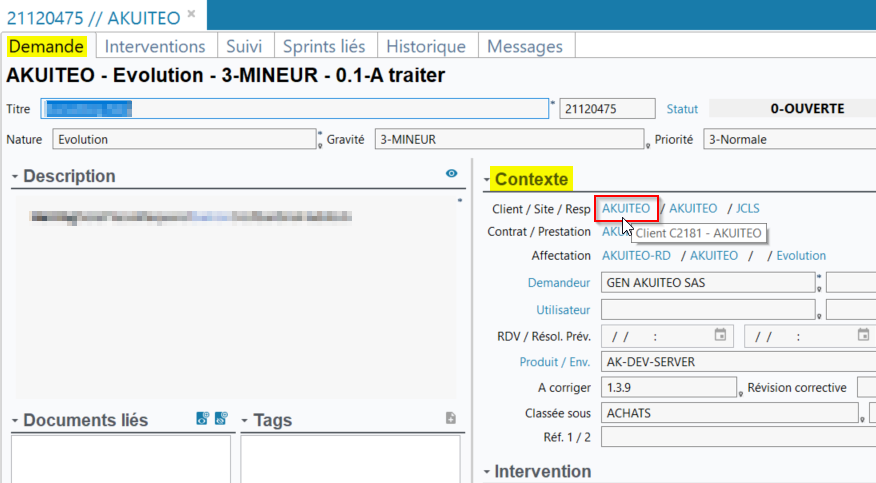Click the AKUITEO link in the Affectation row

point(713,256)
